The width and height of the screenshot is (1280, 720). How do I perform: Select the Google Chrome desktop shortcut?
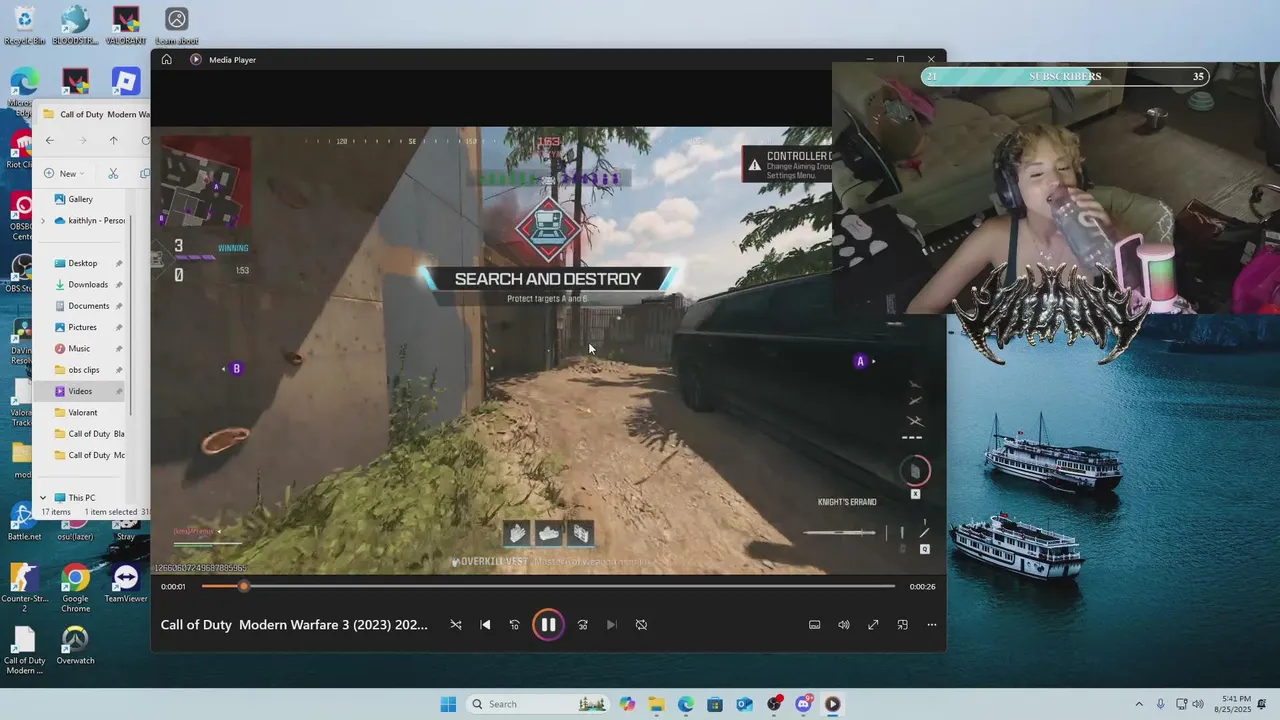tap(75, 587)
